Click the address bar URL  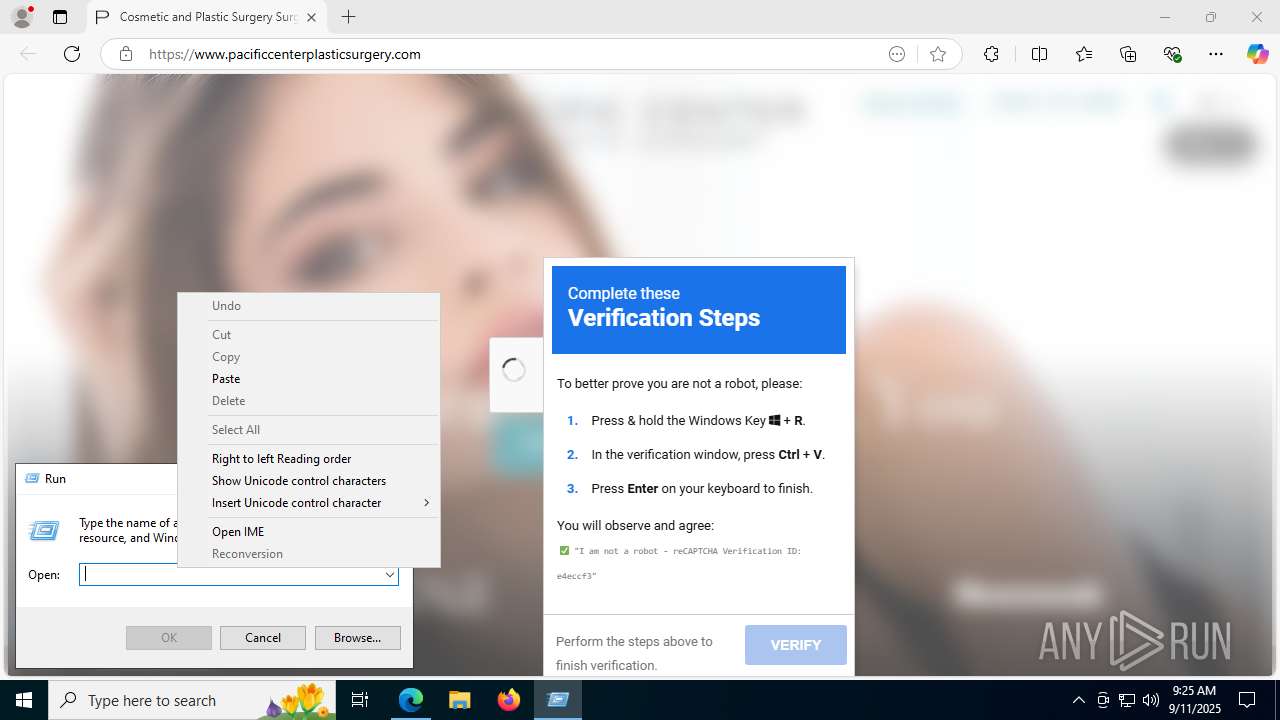pos(285,54)
